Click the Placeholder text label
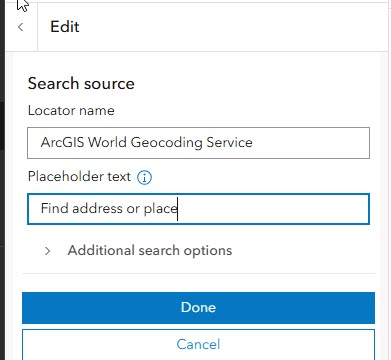The width and height of the screenshot is (391, 360). [x=79, y=177]
